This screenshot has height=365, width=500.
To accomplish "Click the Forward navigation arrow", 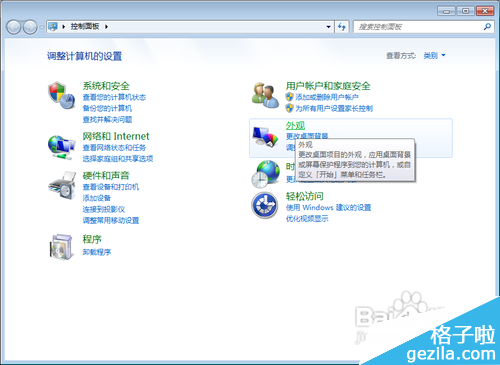I will tap(30, 27).
